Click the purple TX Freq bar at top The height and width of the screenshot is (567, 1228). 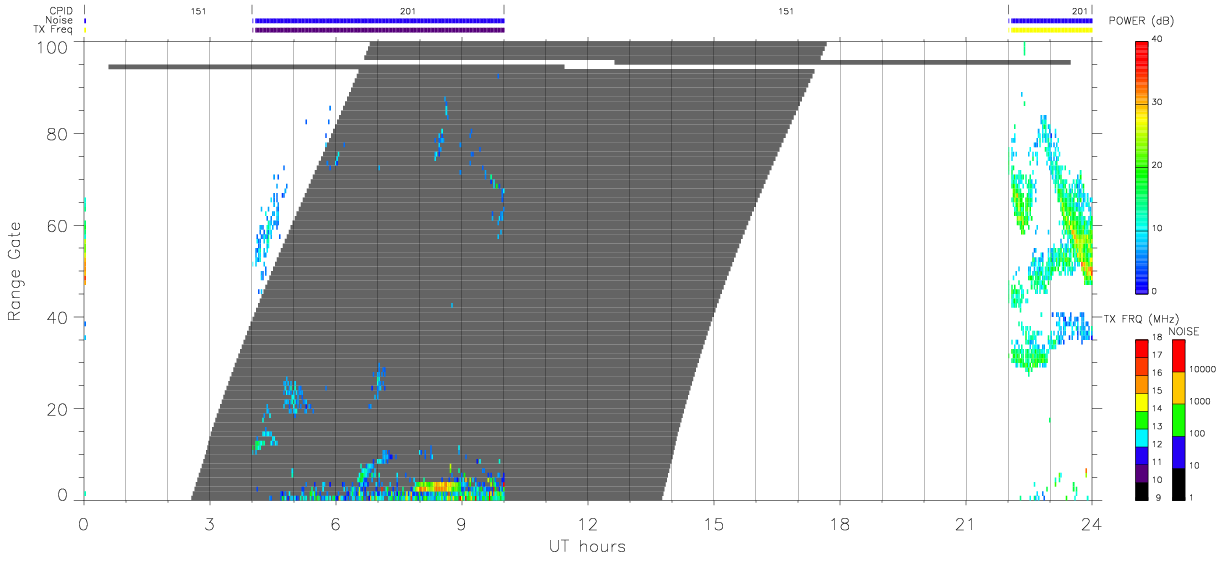[x=380, y=30]
